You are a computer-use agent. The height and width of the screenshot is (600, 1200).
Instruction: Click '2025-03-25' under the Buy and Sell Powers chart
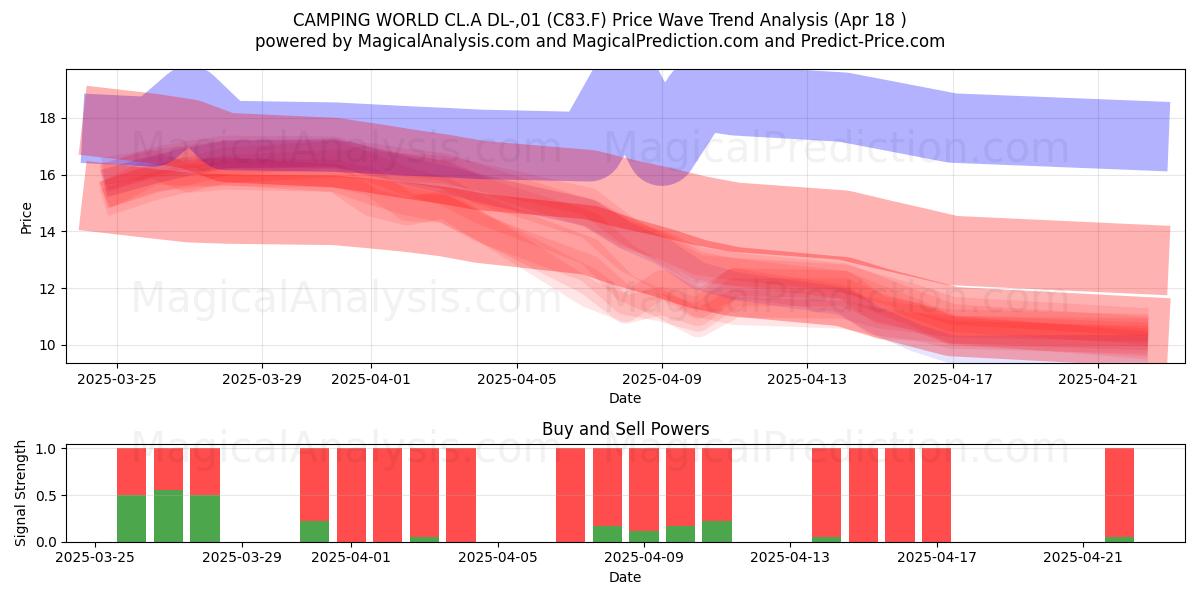tap(95, 558)
